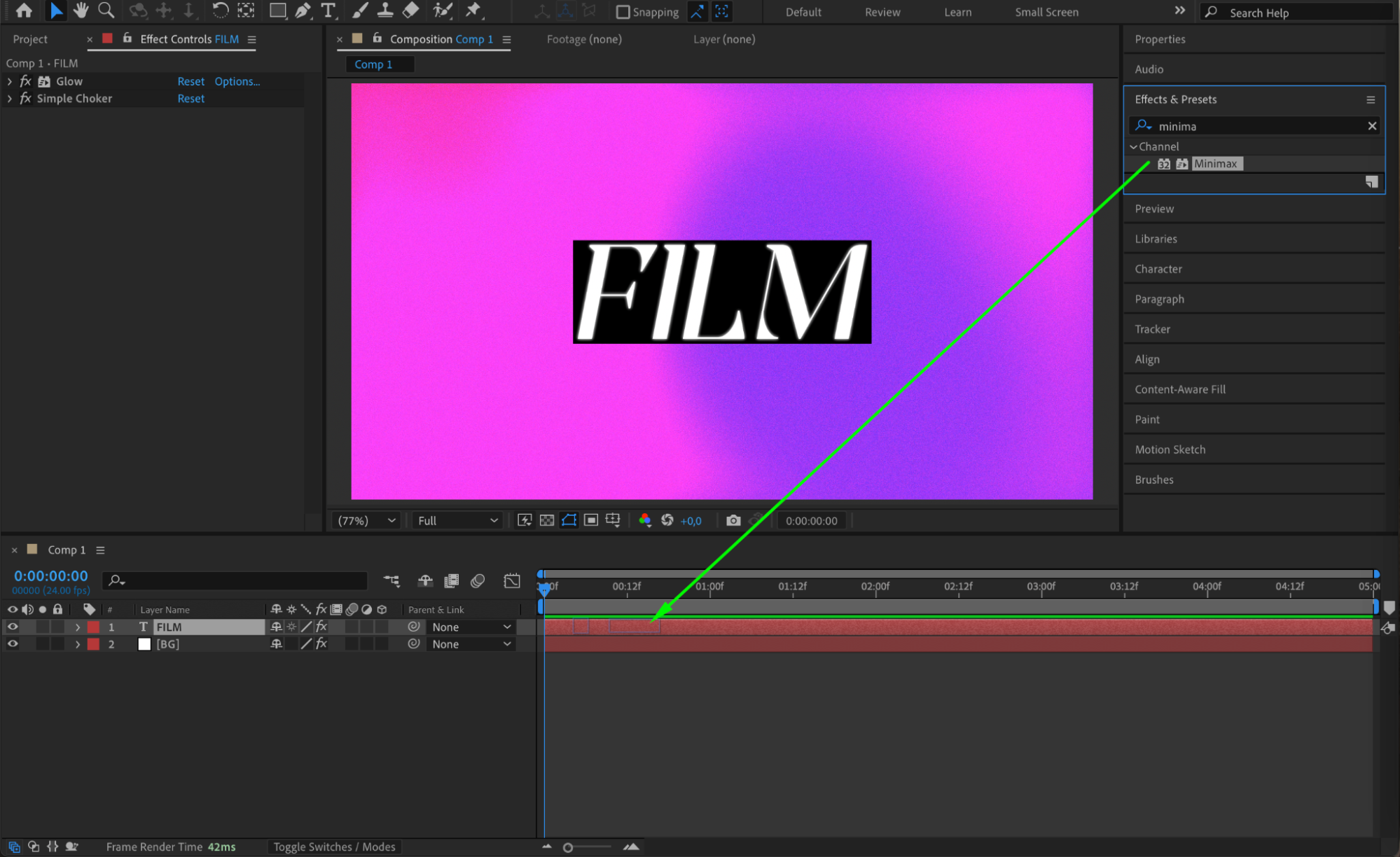Select the Rotation tool
1400x857 pixels.
tap(220, 11)
